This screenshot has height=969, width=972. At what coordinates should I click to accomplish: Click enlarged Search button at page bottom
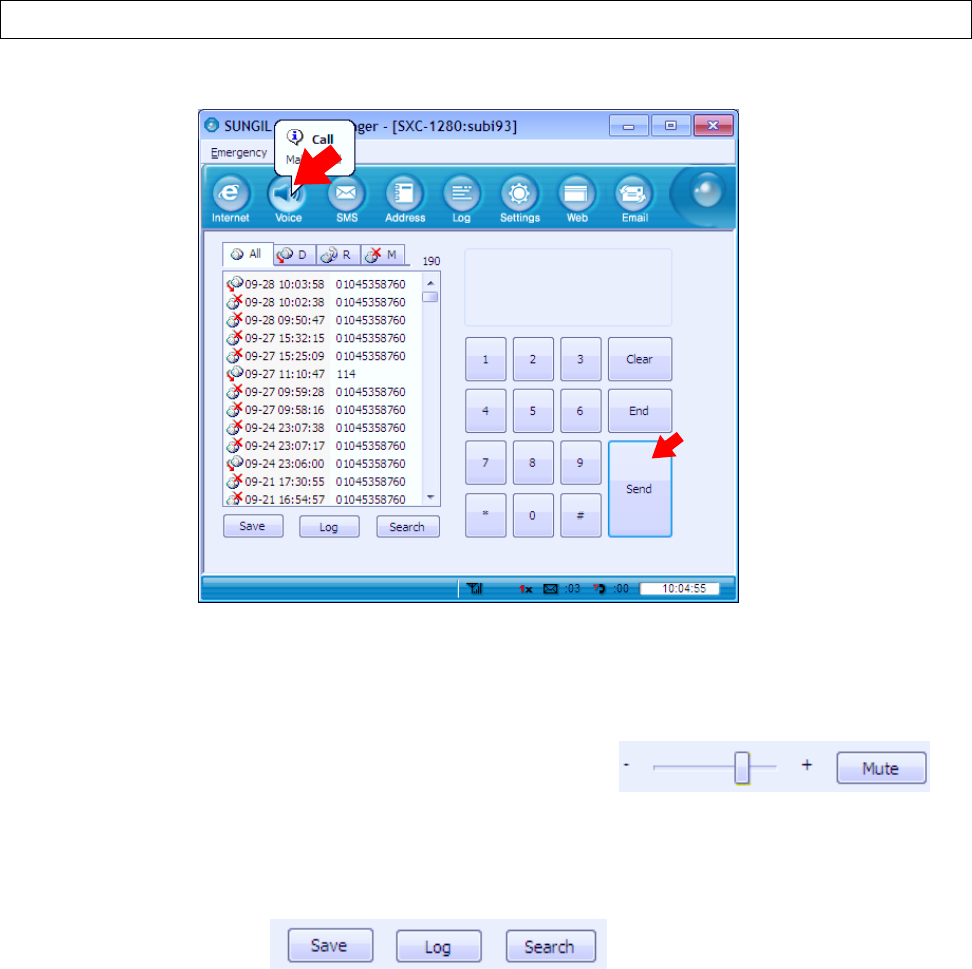tap(550, 946)
